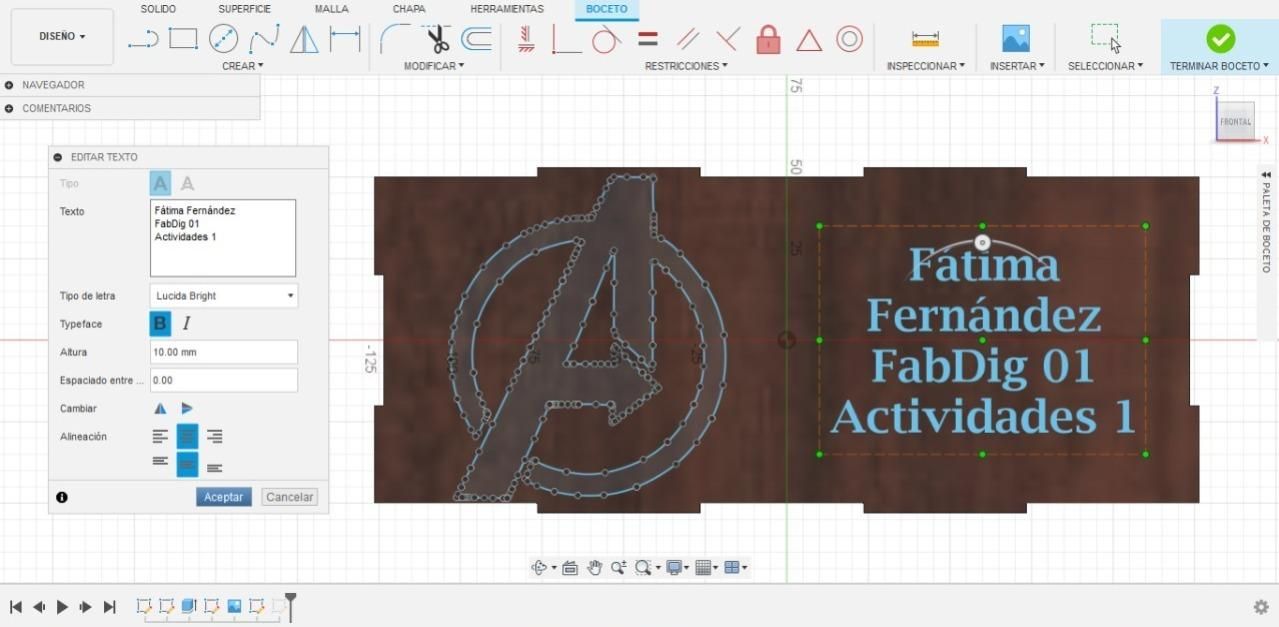Activate the Pan hand tool

coord(594,568)
